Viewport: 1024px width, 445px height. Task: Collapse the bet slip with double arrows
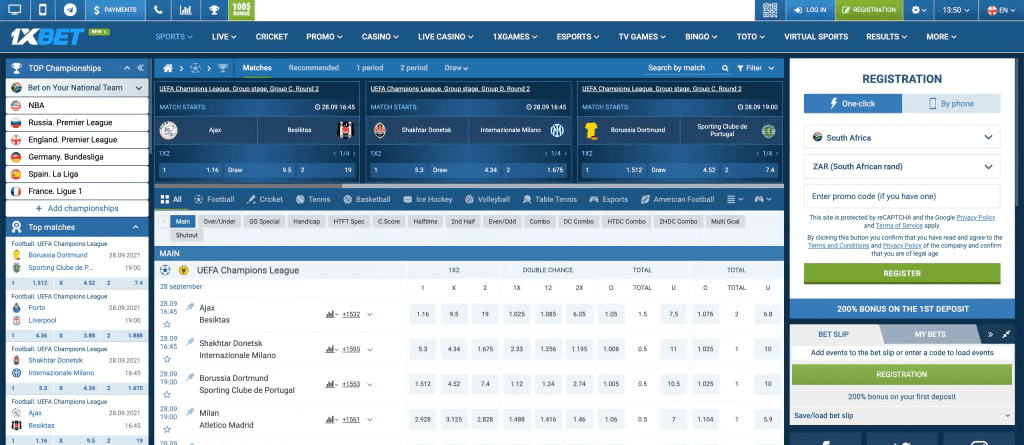pyautogui.click(x=990, y=335)
